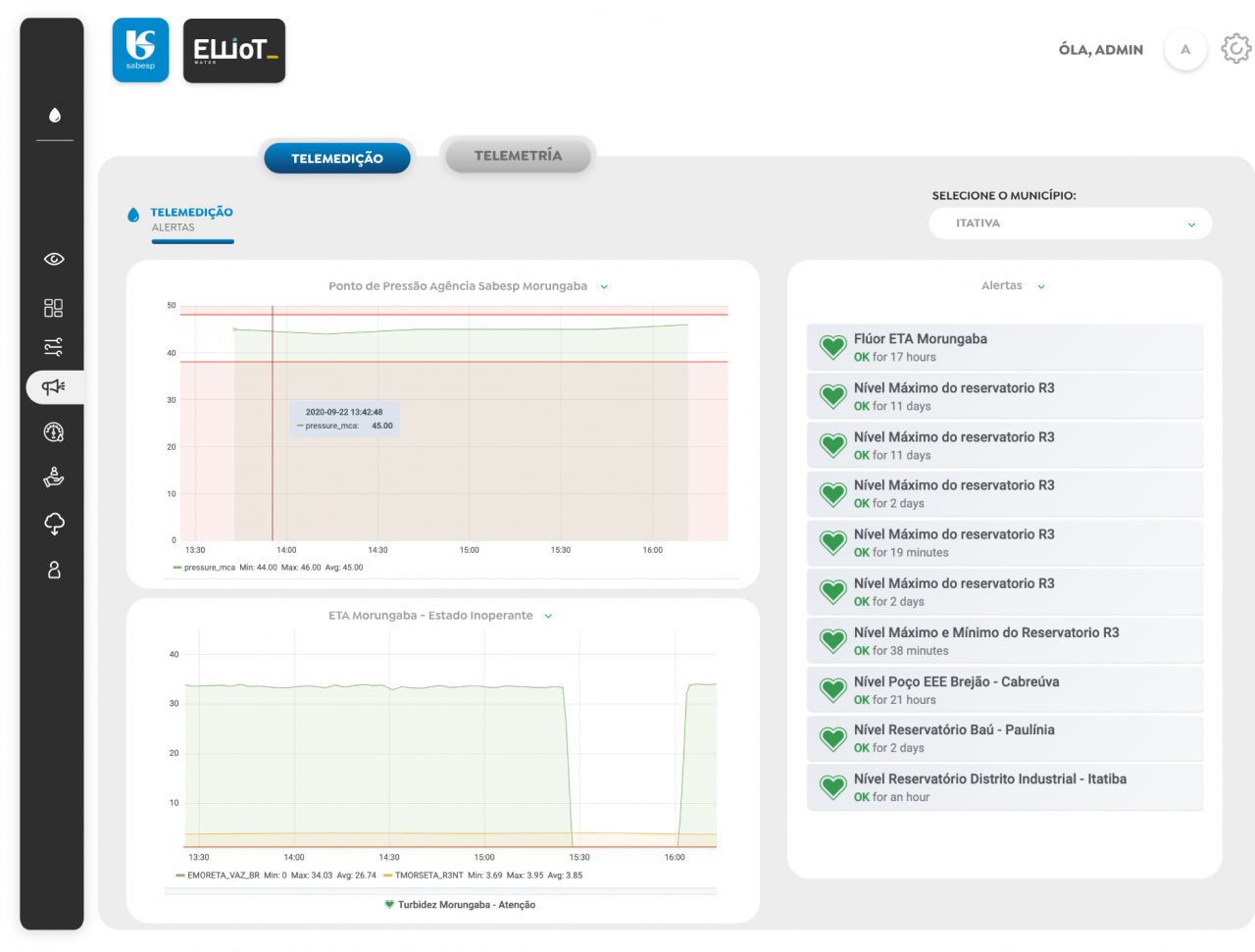The width and height of the screenshot is (1255, 952).
Task: Switch to the TELEMETRÍA tab
Action: (518, 155)
